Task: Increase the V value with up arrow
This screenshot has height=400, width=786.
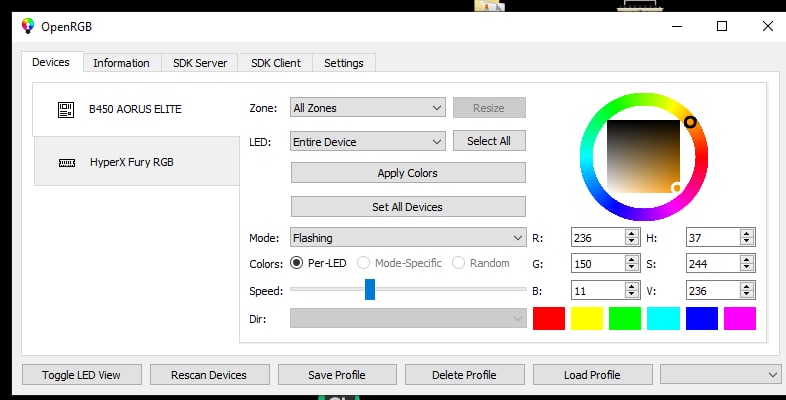Action: pyautogui.click(x=747, y=286)
